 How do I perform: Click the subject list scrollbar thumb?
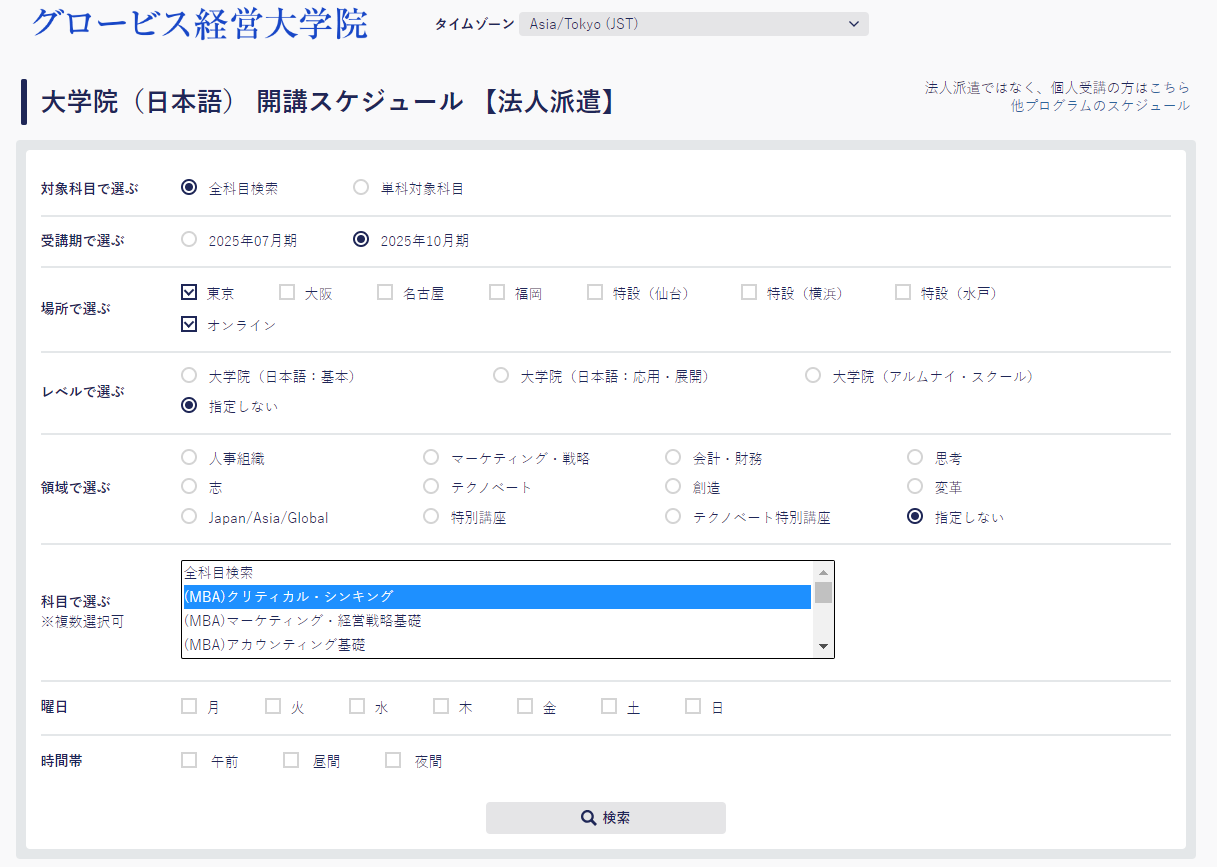[824, 592]
